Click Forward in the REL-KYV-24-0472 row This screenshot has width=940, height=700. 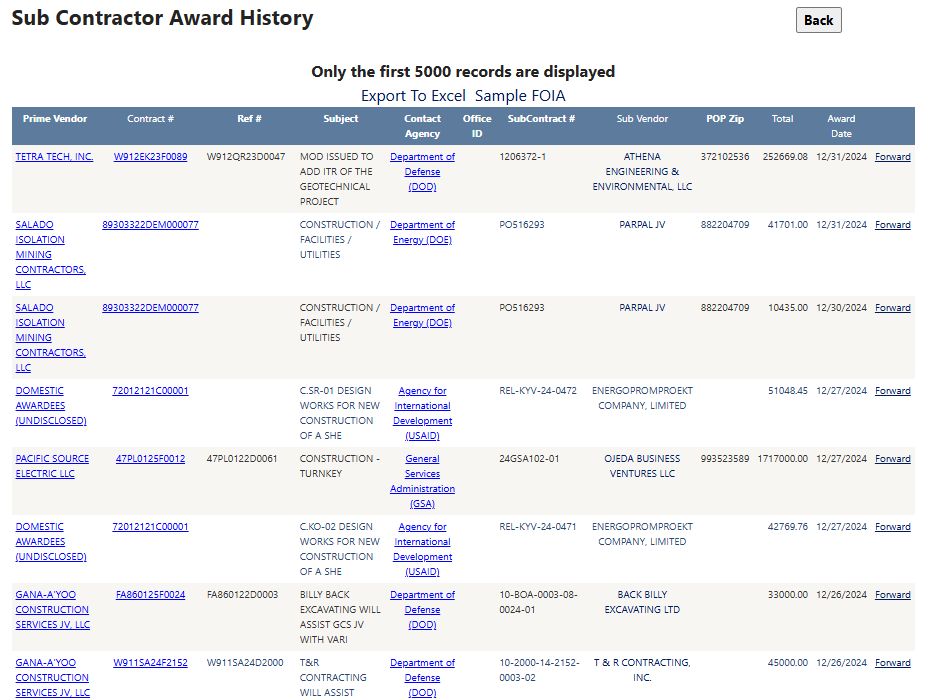pyautogui.click(x=893, y=391)
